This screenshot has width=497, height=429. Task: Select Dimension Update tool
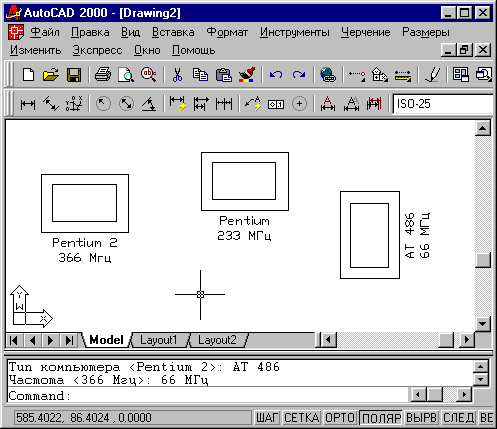[374, 104]
